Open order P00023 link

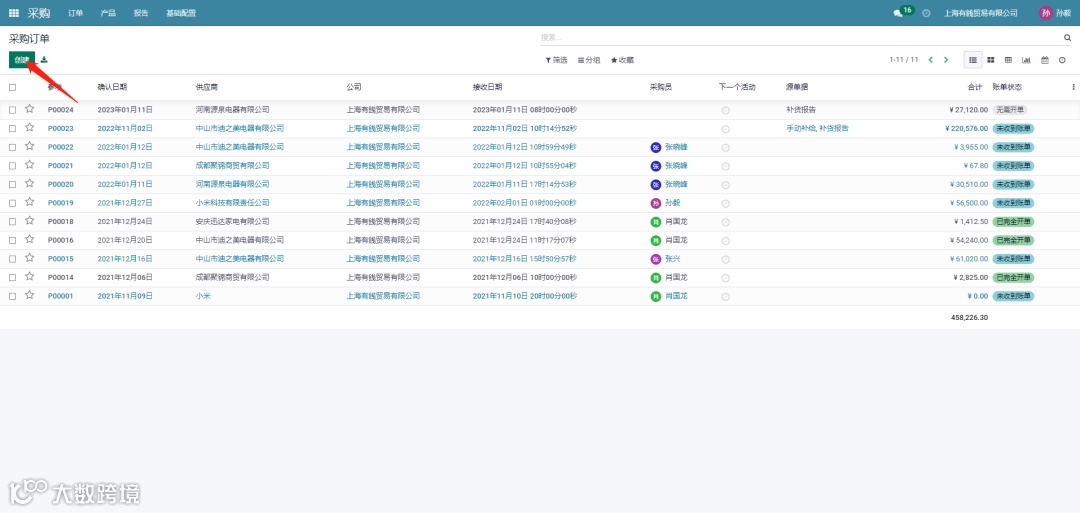coord(61,129)
